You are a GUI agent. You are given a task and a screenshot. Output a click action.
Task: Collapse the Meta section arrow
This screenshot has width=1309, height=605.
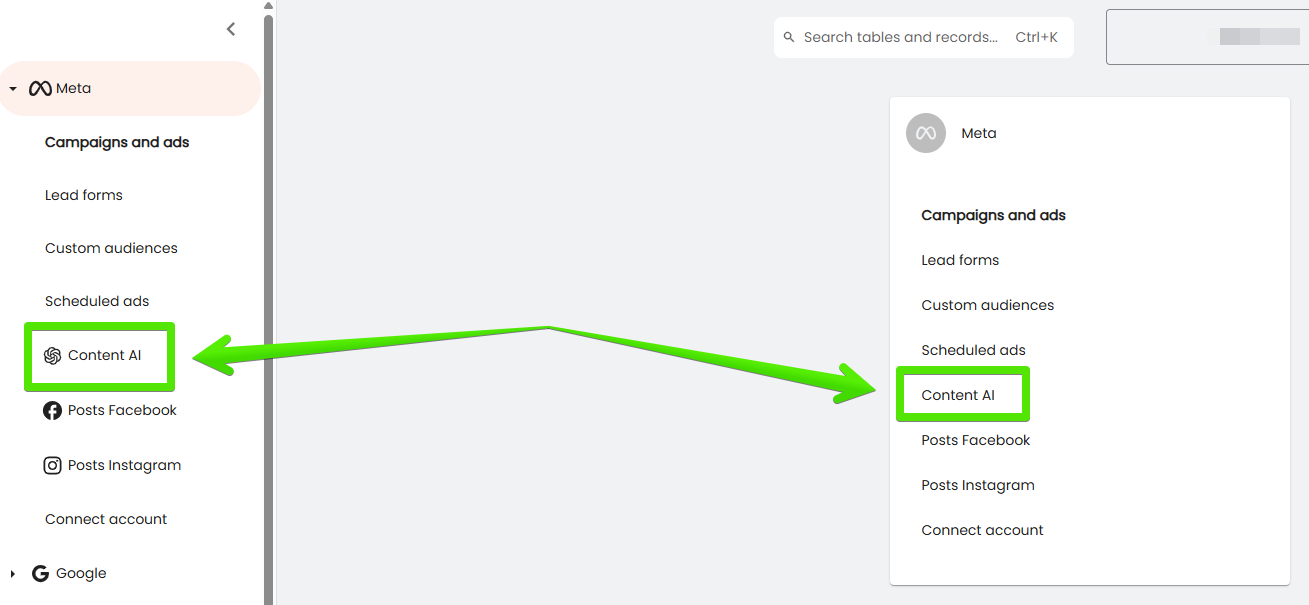pyautogui.click(x=13, y=89)
